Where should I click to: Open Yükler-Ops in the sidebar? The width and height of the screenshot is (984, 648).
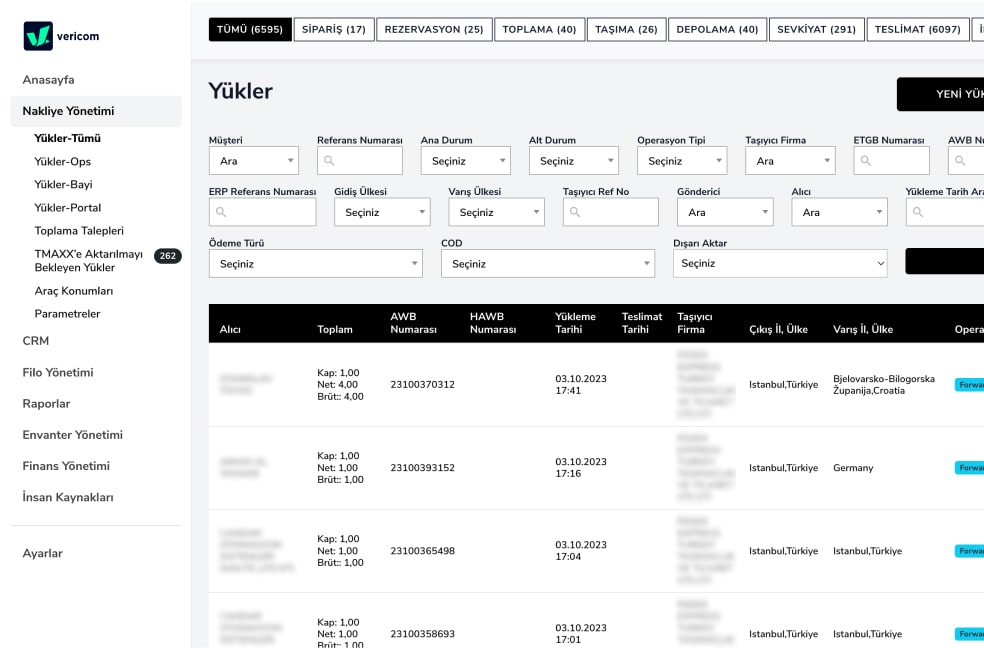point(62,162)
